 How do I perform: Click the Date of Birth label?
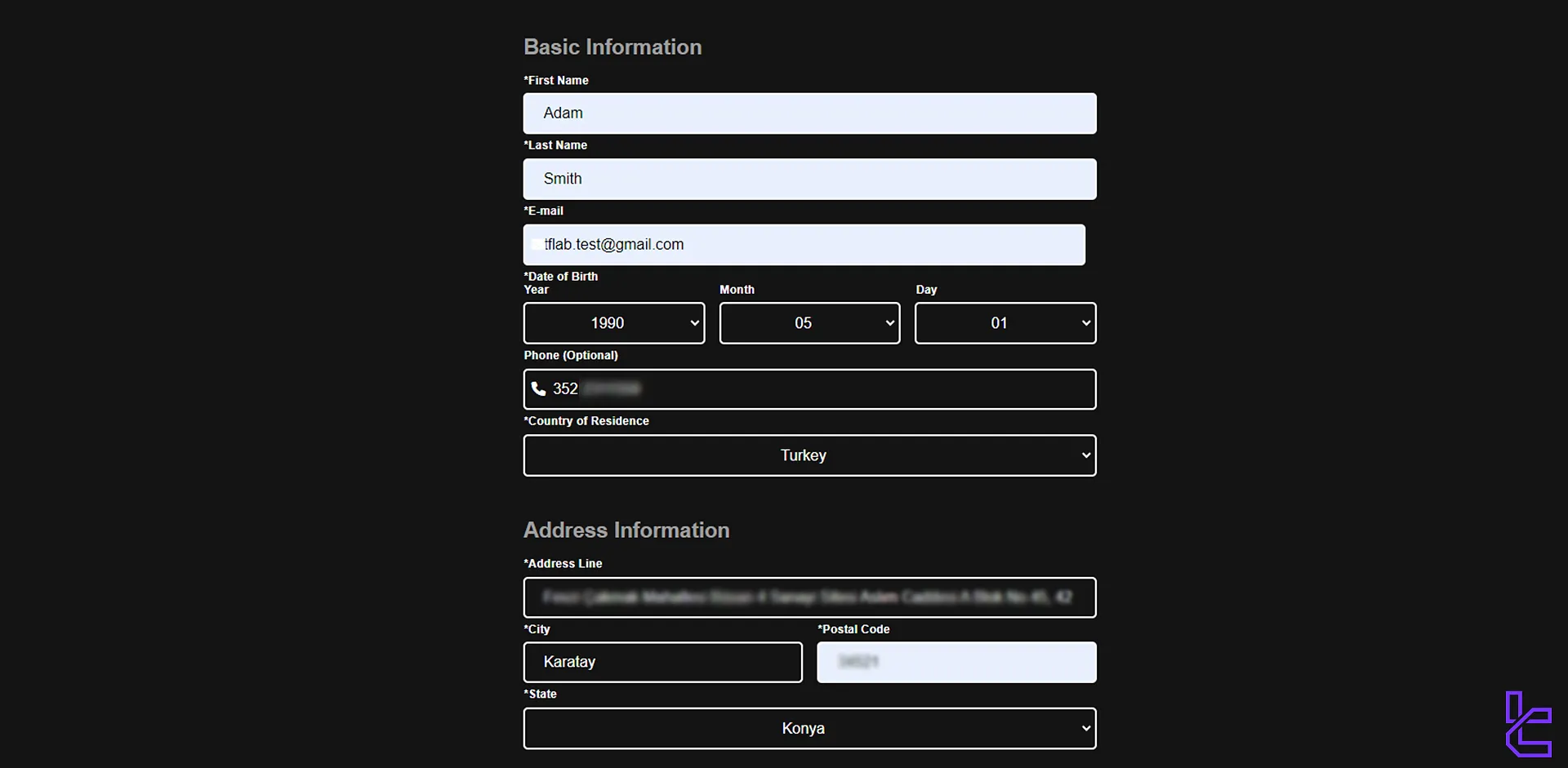[562, 277]
